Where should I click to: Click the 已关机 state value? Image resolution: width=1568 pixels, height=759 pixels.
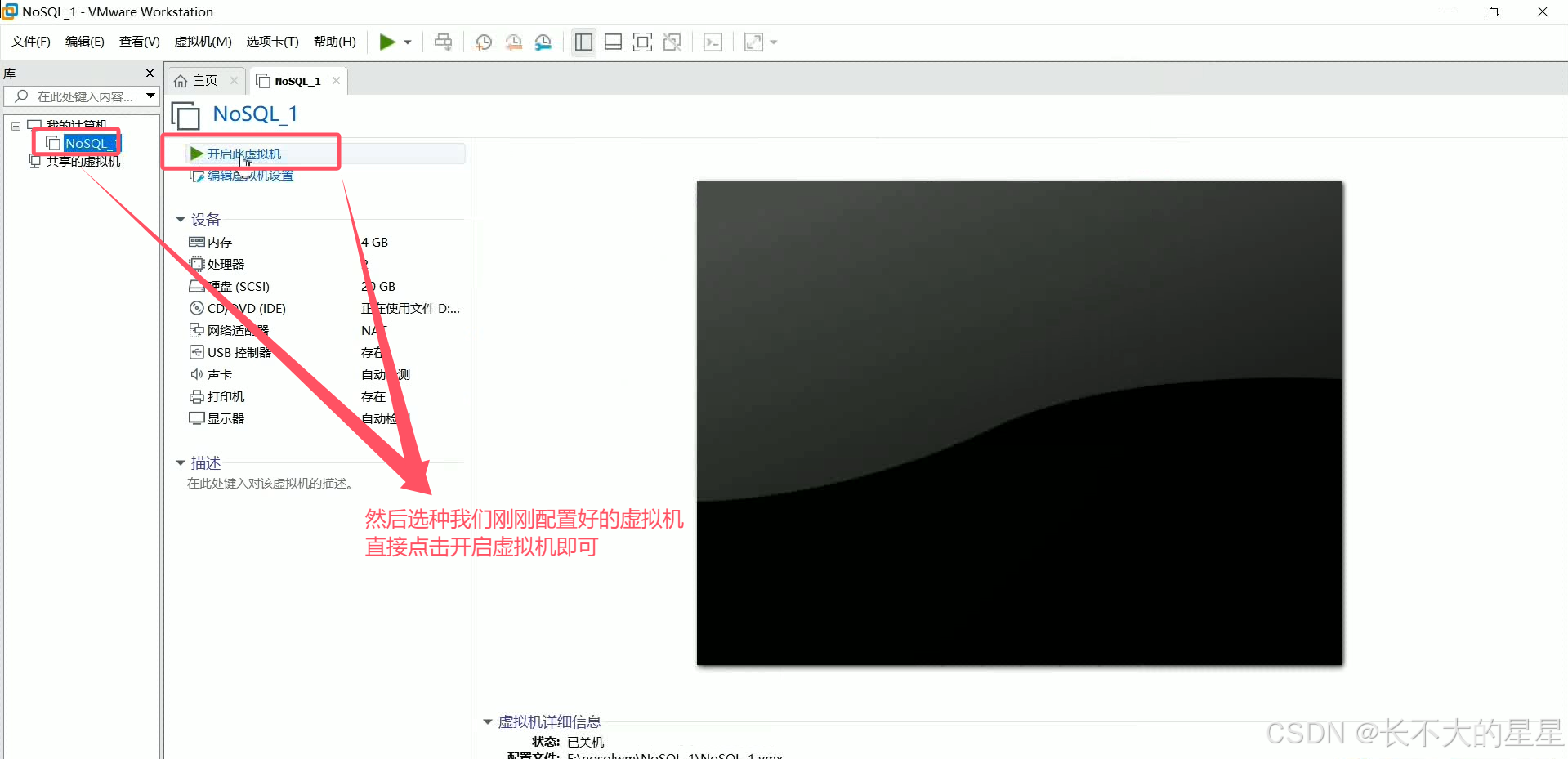pyautogui.click(x=586, y=742)
